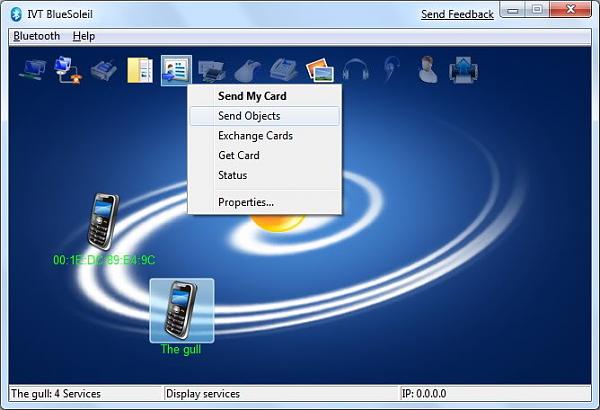Click the Bluetooth logo in title bar

click(16, 14)
